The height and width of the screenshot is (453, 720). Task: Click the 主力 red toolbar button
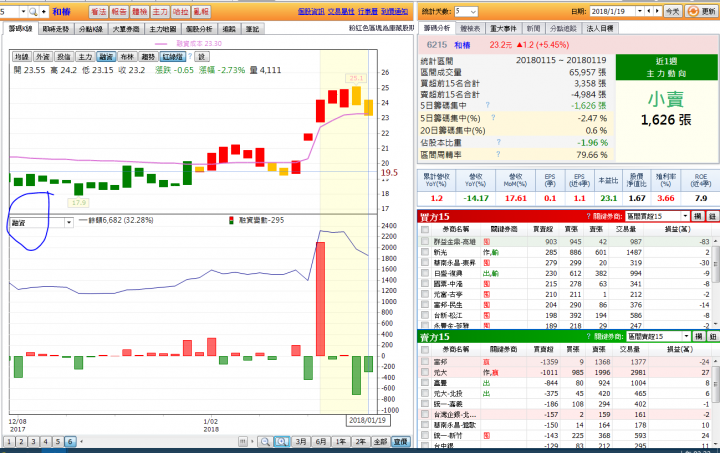[160, 12]
